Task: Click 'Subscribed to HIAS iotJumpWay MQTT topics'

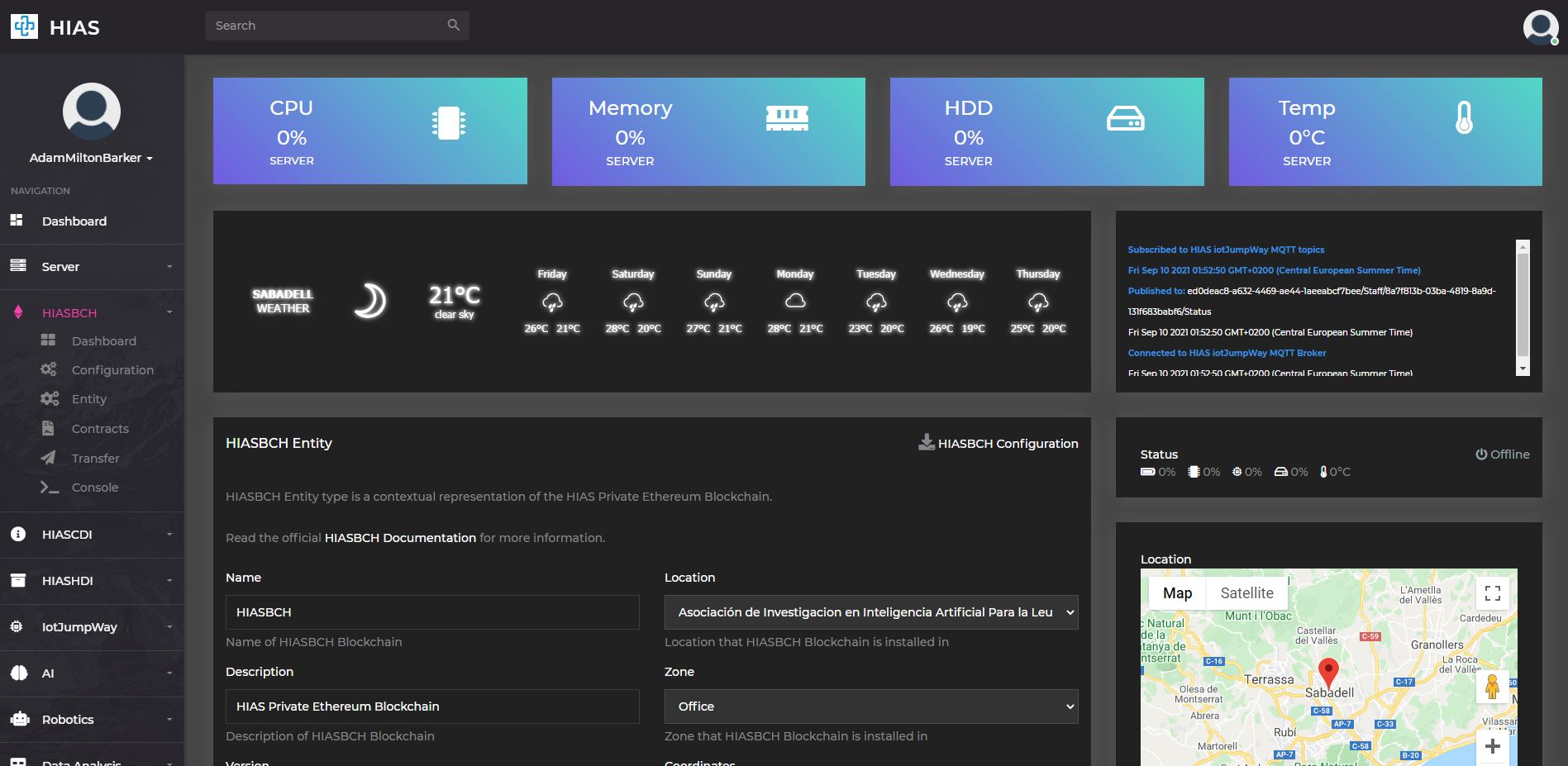Action: (1226, 250)
